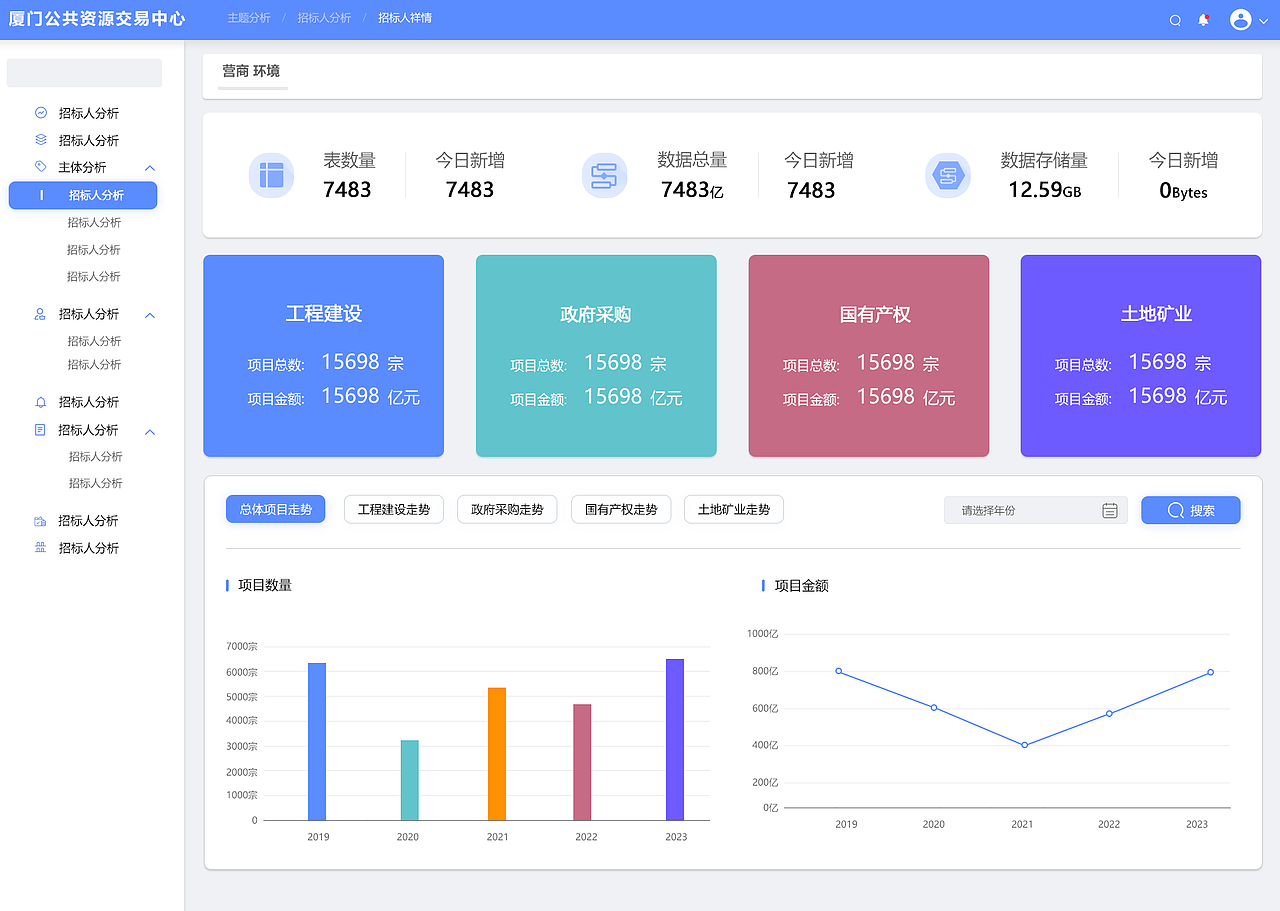
Task: Select the 工程建设走势 tab
Action: 394,509
